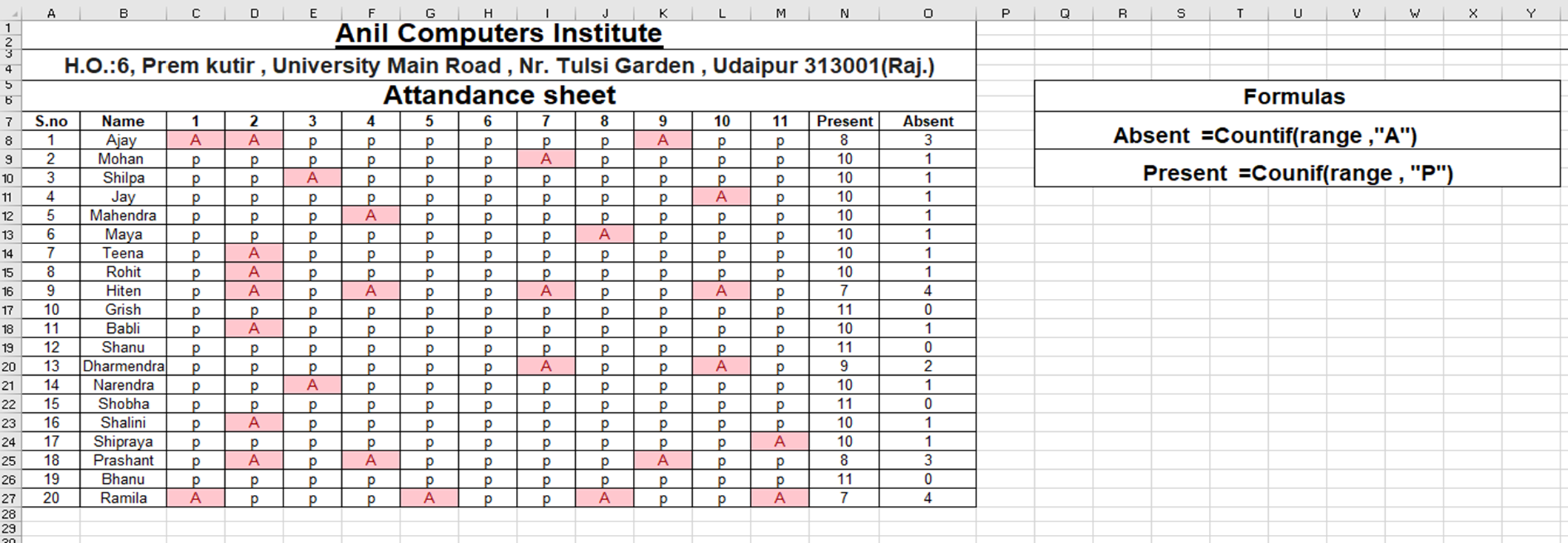Click the Attandance sheet heading cell

tap(498, 95)
